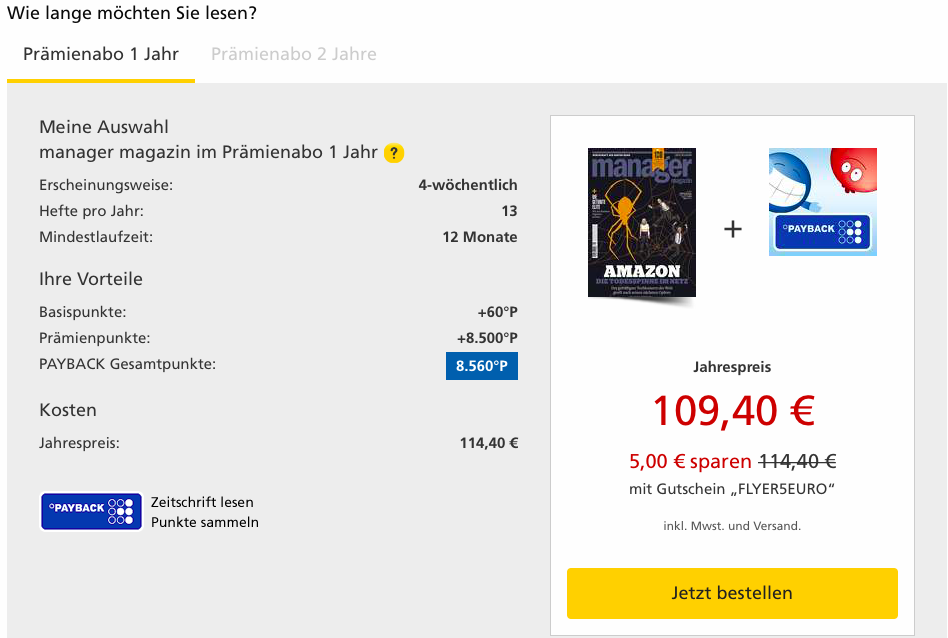948x638 pixels.
Task: Switch to the Prämienabo 2 Jahre tab
Action: coord(293,54)
